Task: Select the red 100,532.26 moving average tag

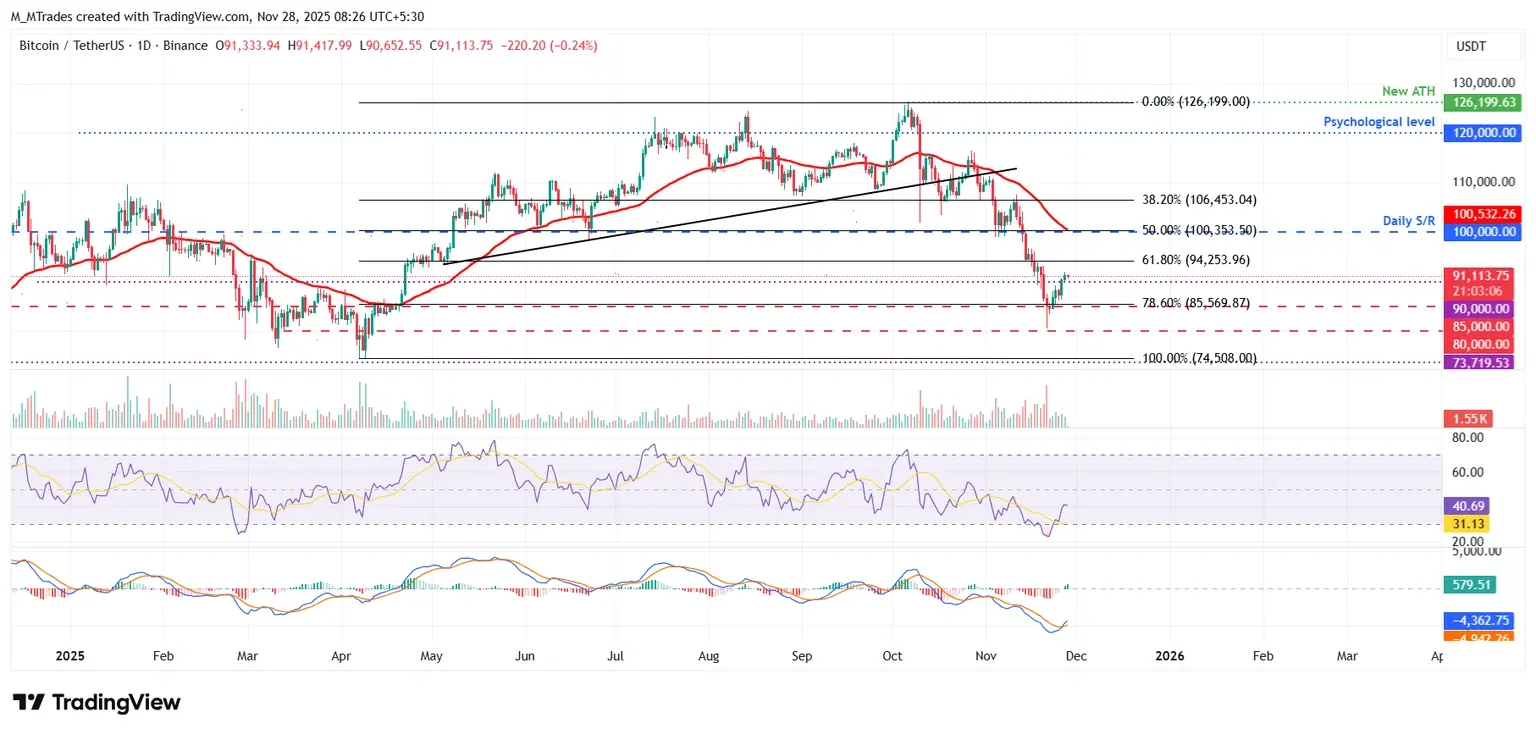Action: click(1482, 213)
